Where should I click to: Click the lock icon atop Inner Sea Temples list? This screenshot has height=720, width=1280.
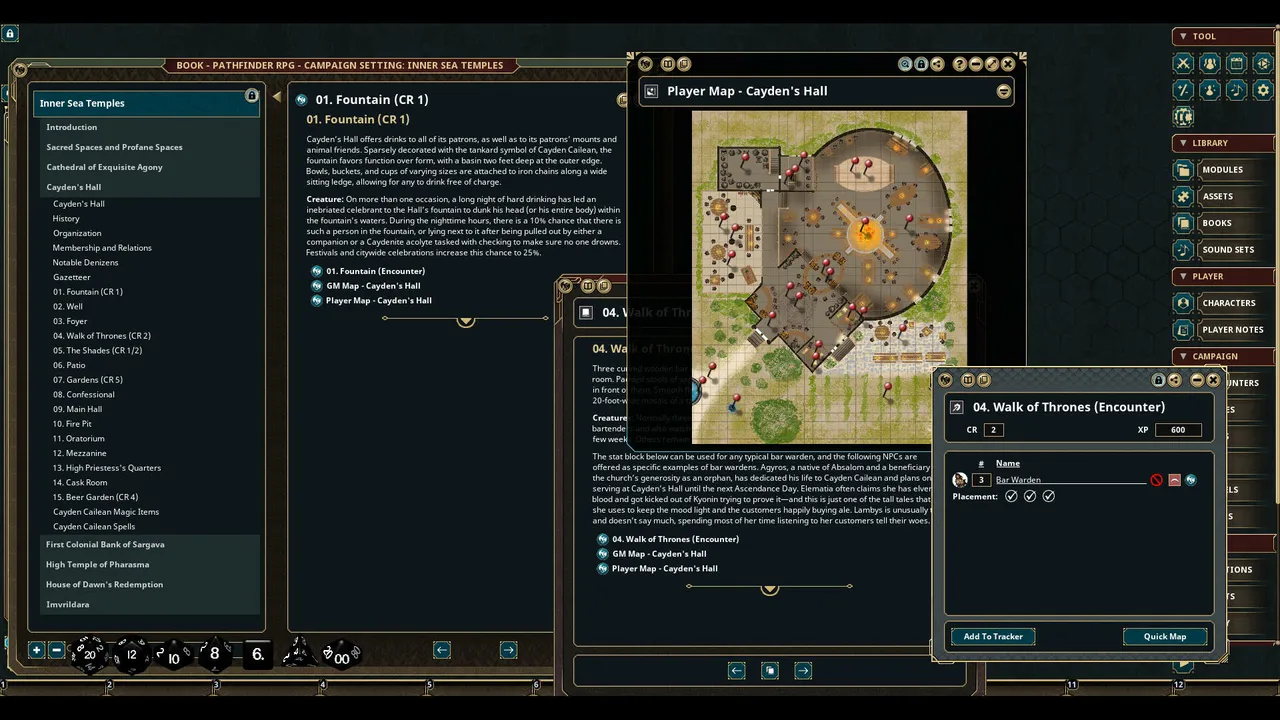pos(251,96)
